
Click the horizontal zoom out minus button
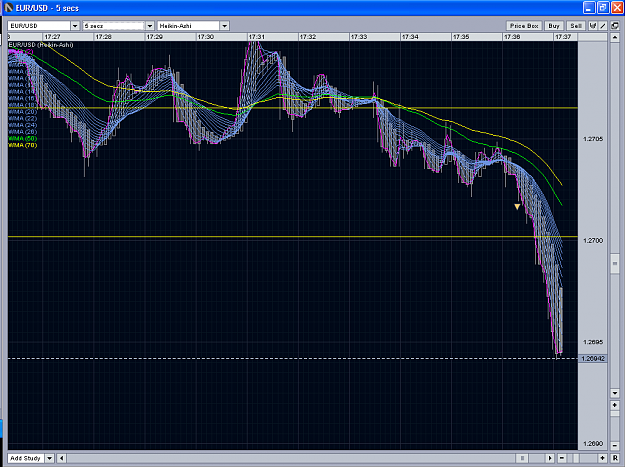pyautogui.click(x=562, y=458)
